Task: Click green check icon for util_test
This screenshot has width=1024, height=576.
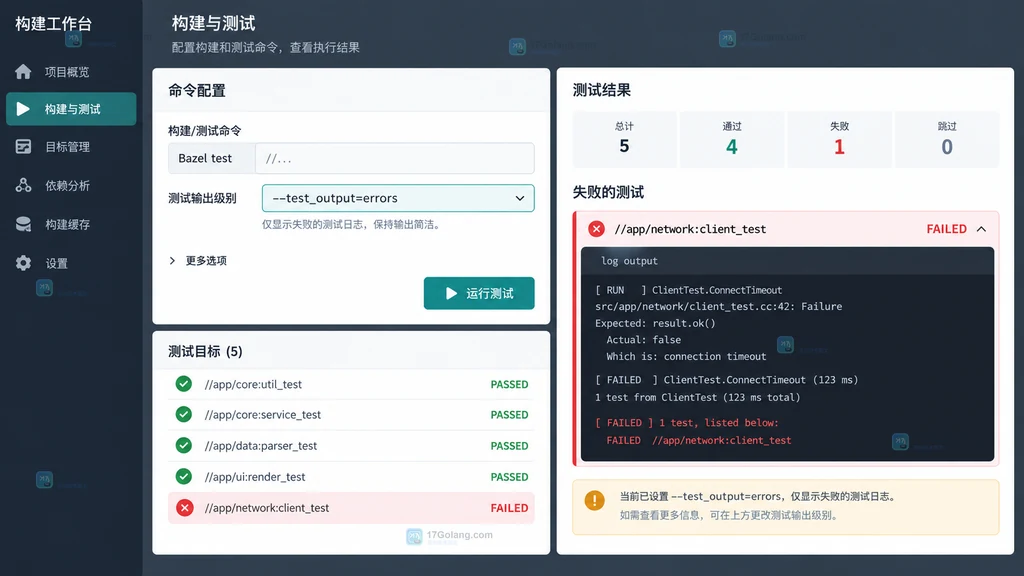Action: click(184, 384)
